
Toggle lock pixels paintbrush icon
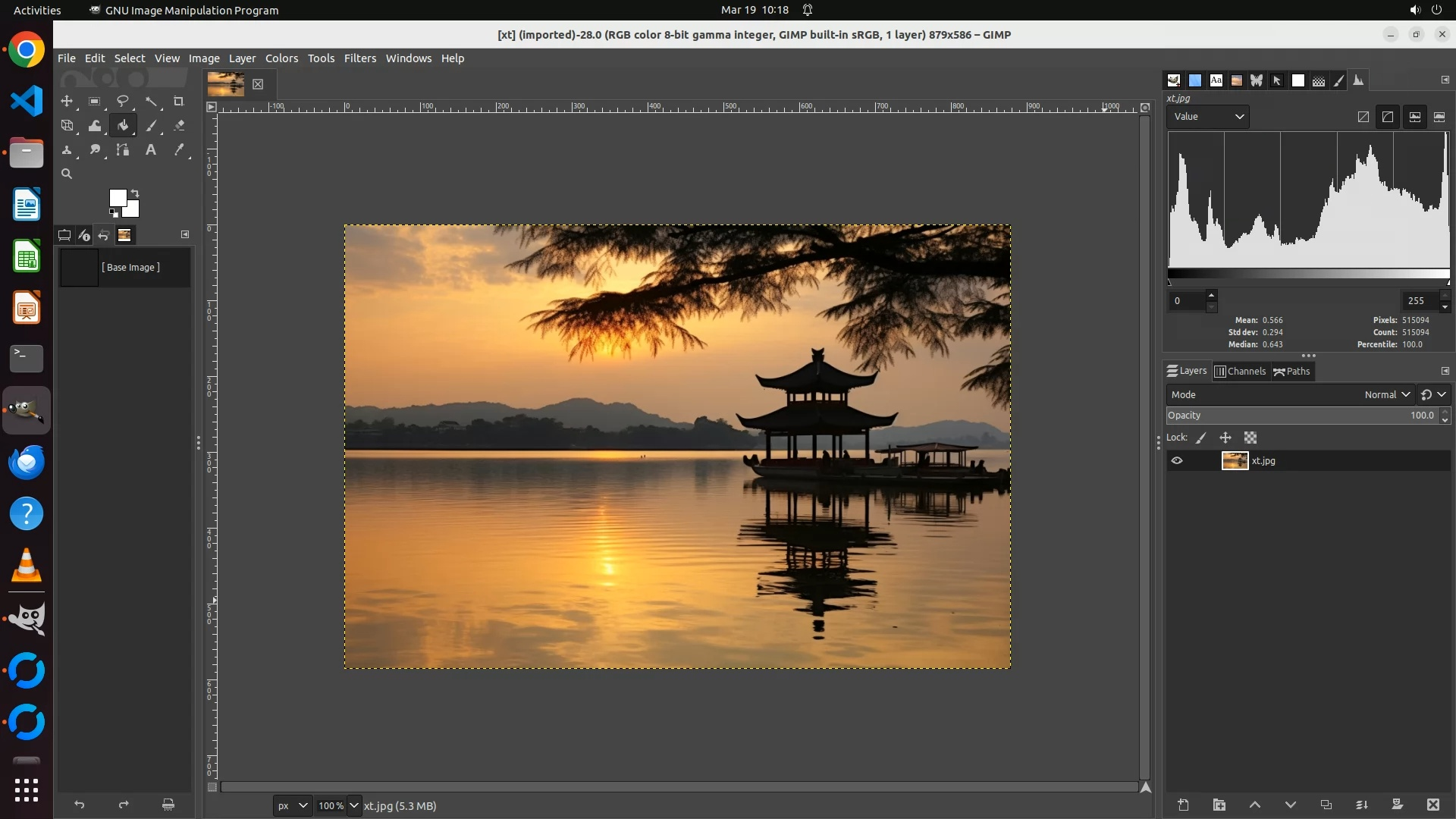coord(1201,438)
